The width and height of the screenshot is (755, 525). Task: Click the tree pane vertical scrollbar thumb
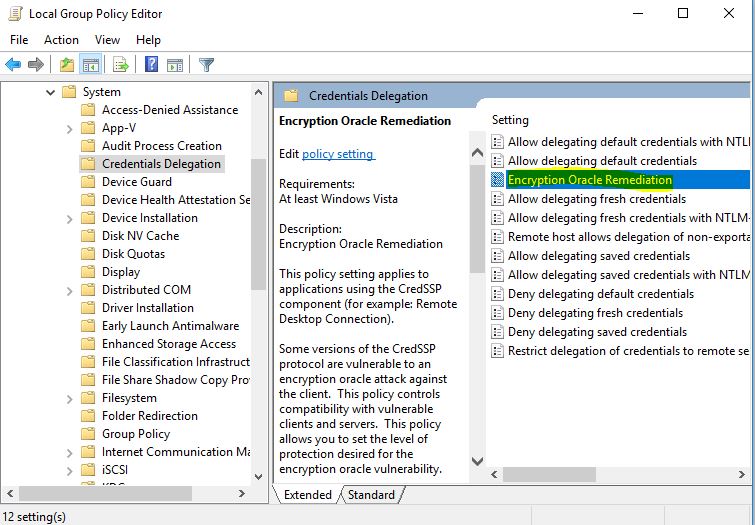pos(259,224)
